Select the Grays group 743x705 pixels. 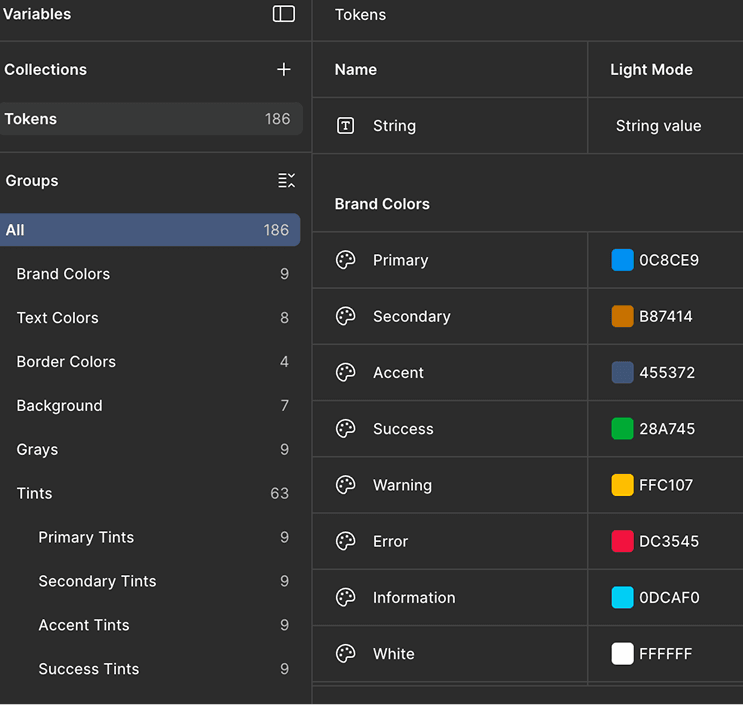[x=37, y=449]
